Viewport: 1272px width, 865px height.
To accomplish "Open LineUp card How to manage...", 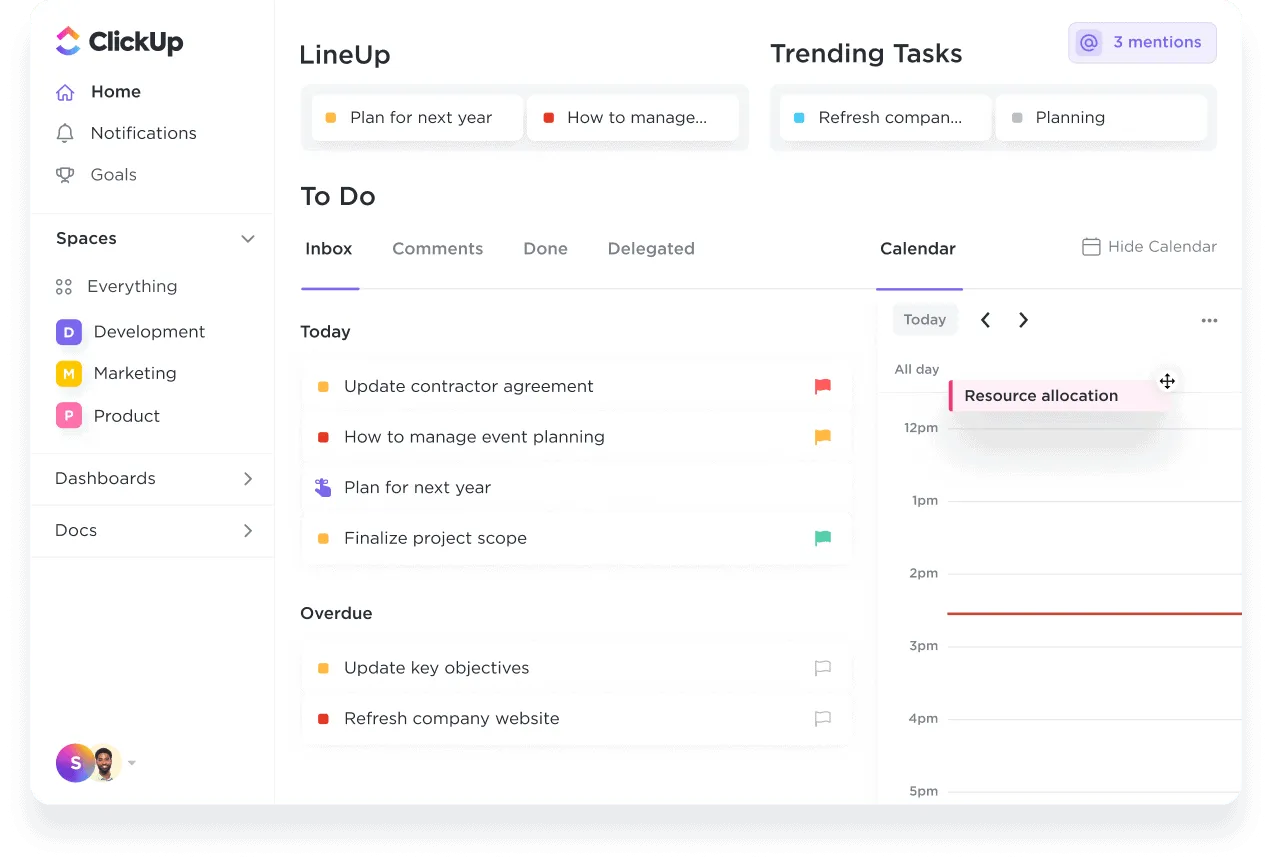I will (x=633, y=118).
